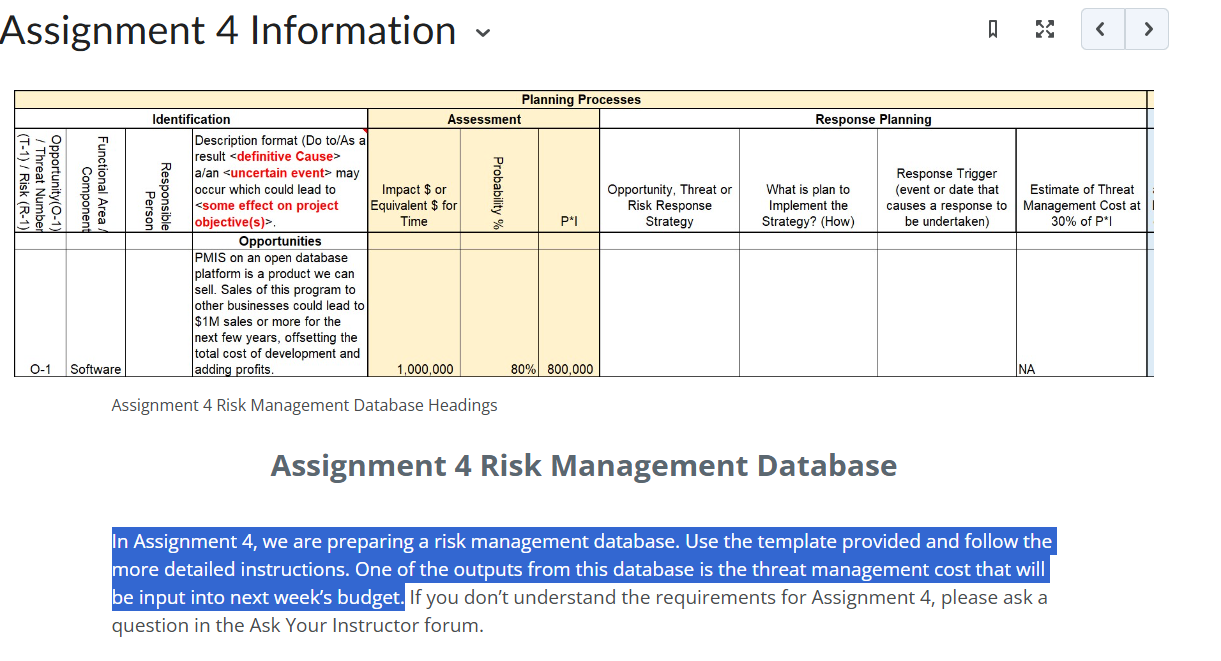
Task: Click the Assessment header cell
Action: [483, 119]
